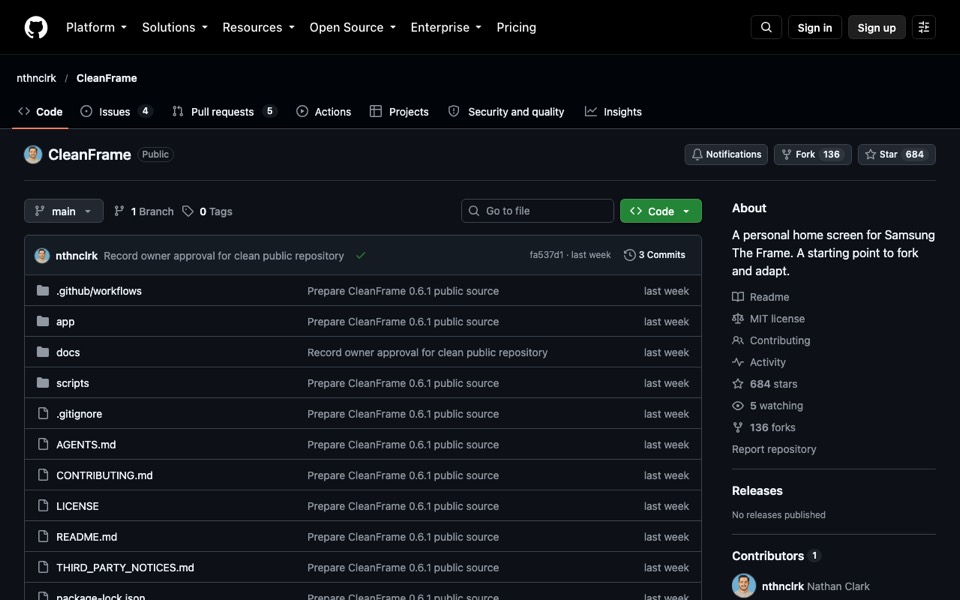Click the Sign in button
The image size is (960, 600).
(814, 28)
